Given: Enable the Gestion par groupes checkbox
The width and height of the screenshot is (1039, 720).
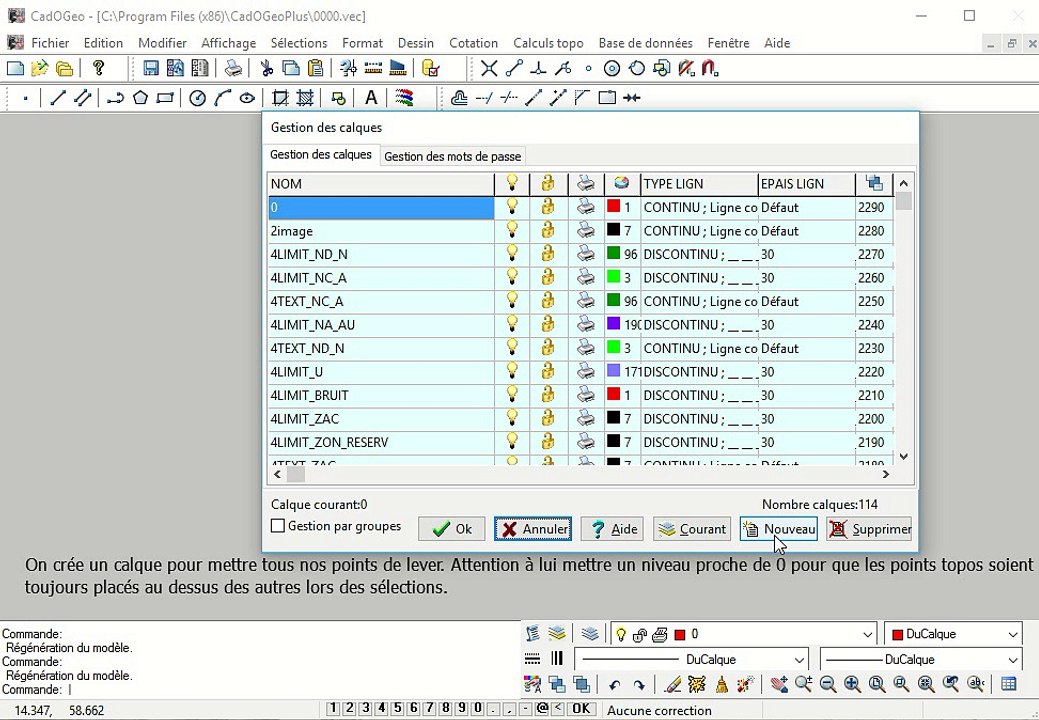Looking at the screenshot, I should [x=278, y=526].
